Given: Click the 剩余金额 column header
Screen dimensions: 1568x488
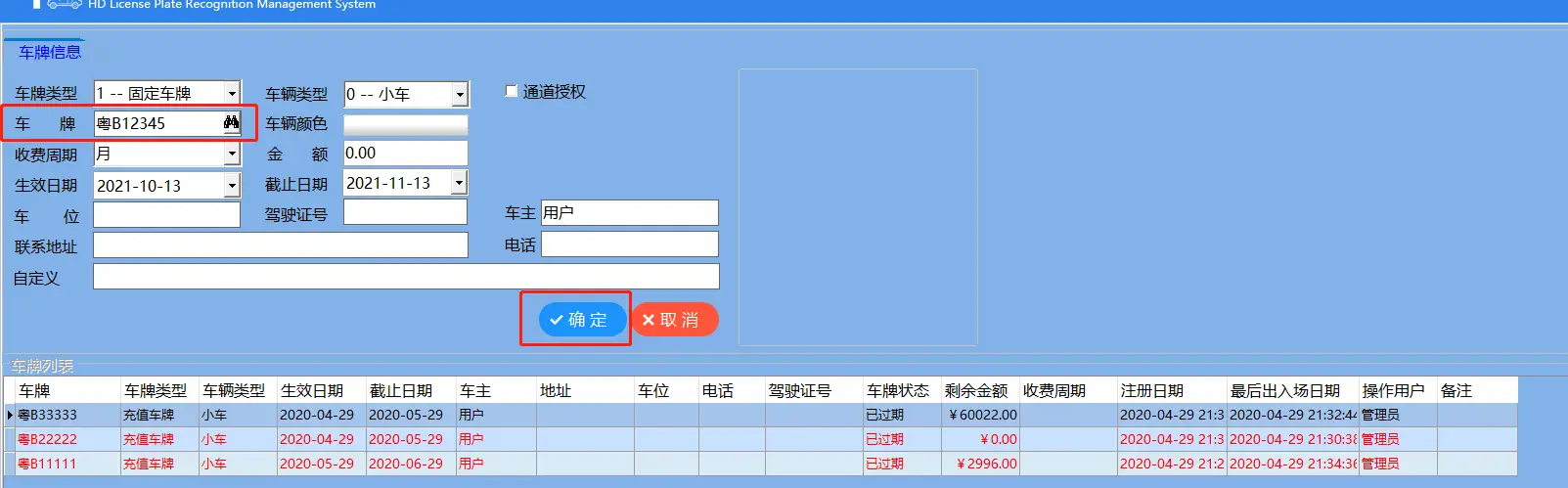Looking at the screenshot, I should point(979,390).
